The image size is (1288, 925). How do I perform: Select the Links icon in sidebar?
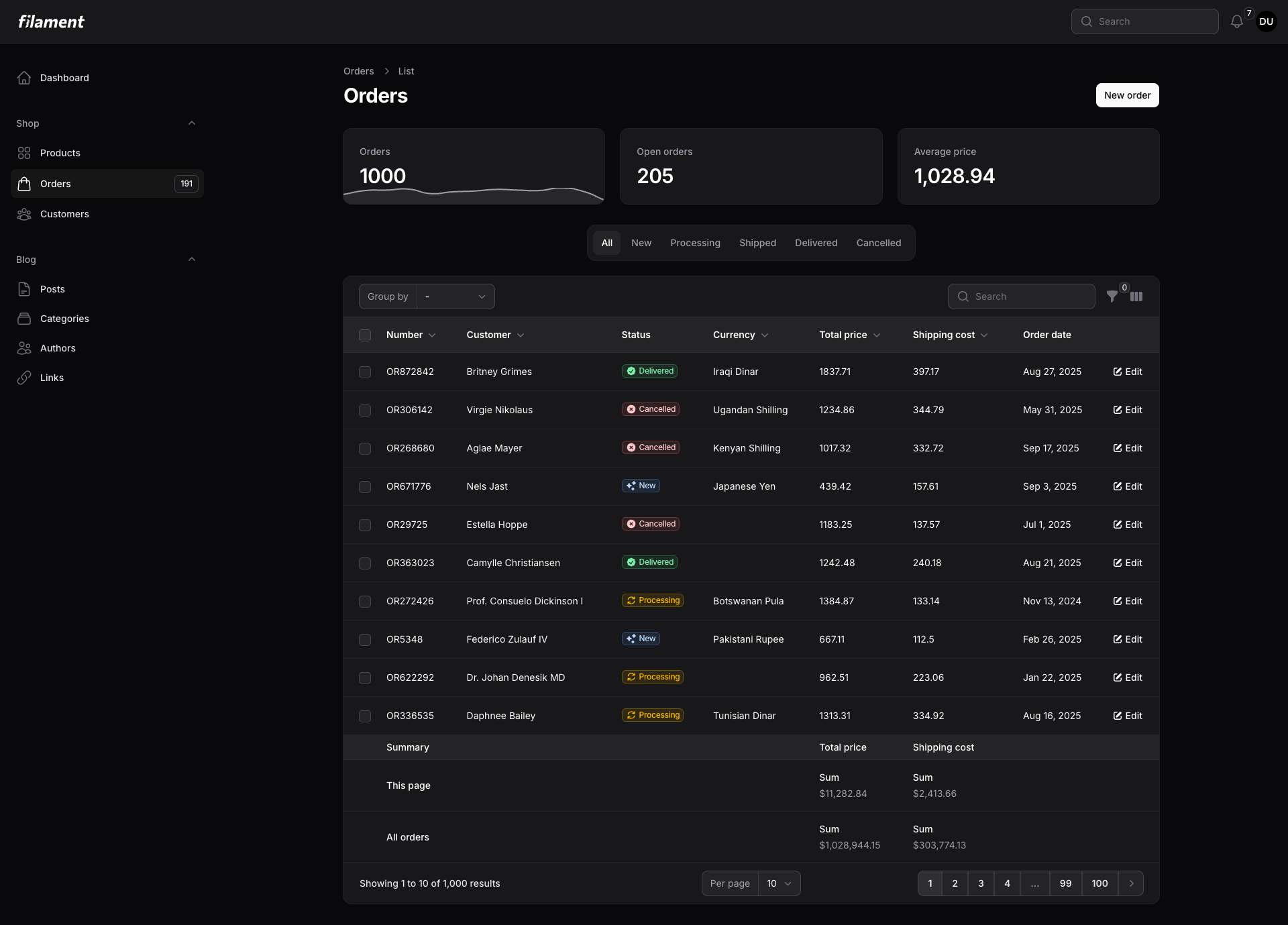pyautogui.click(x=24, y=378)
